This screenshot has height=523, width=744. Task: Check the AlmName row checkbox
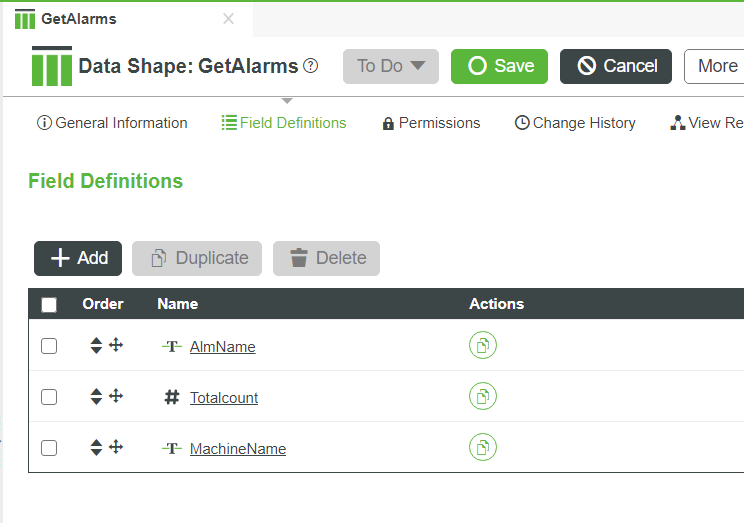49,346
